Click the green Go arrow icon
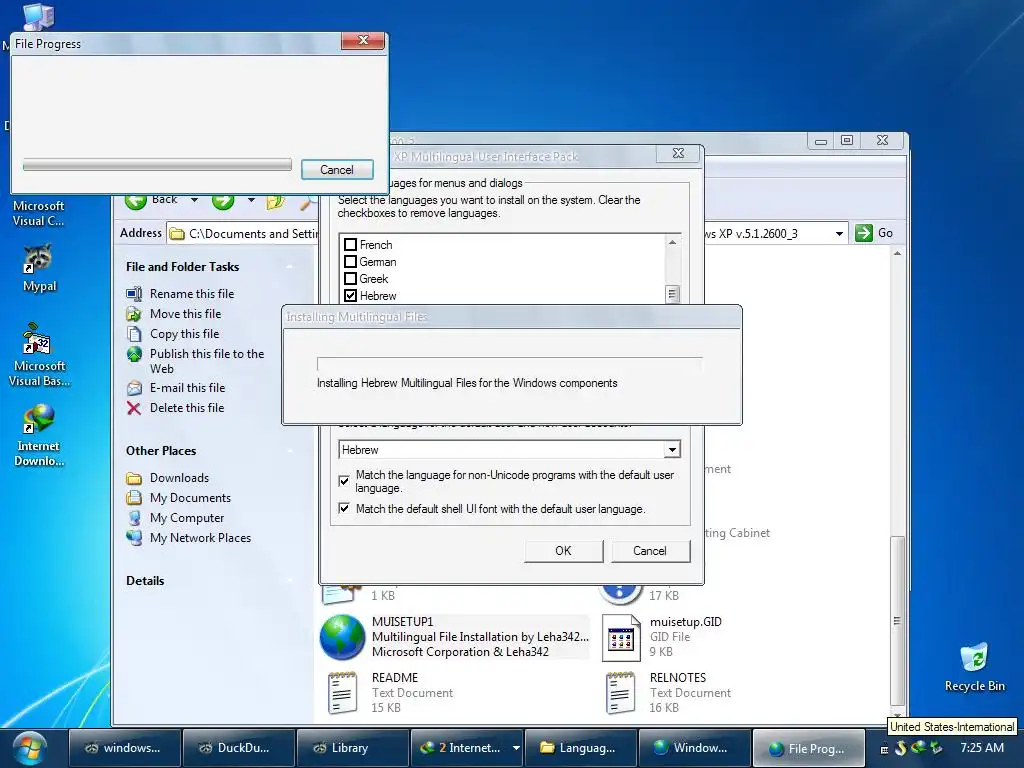1024x768 pixels. click(863, 233)
